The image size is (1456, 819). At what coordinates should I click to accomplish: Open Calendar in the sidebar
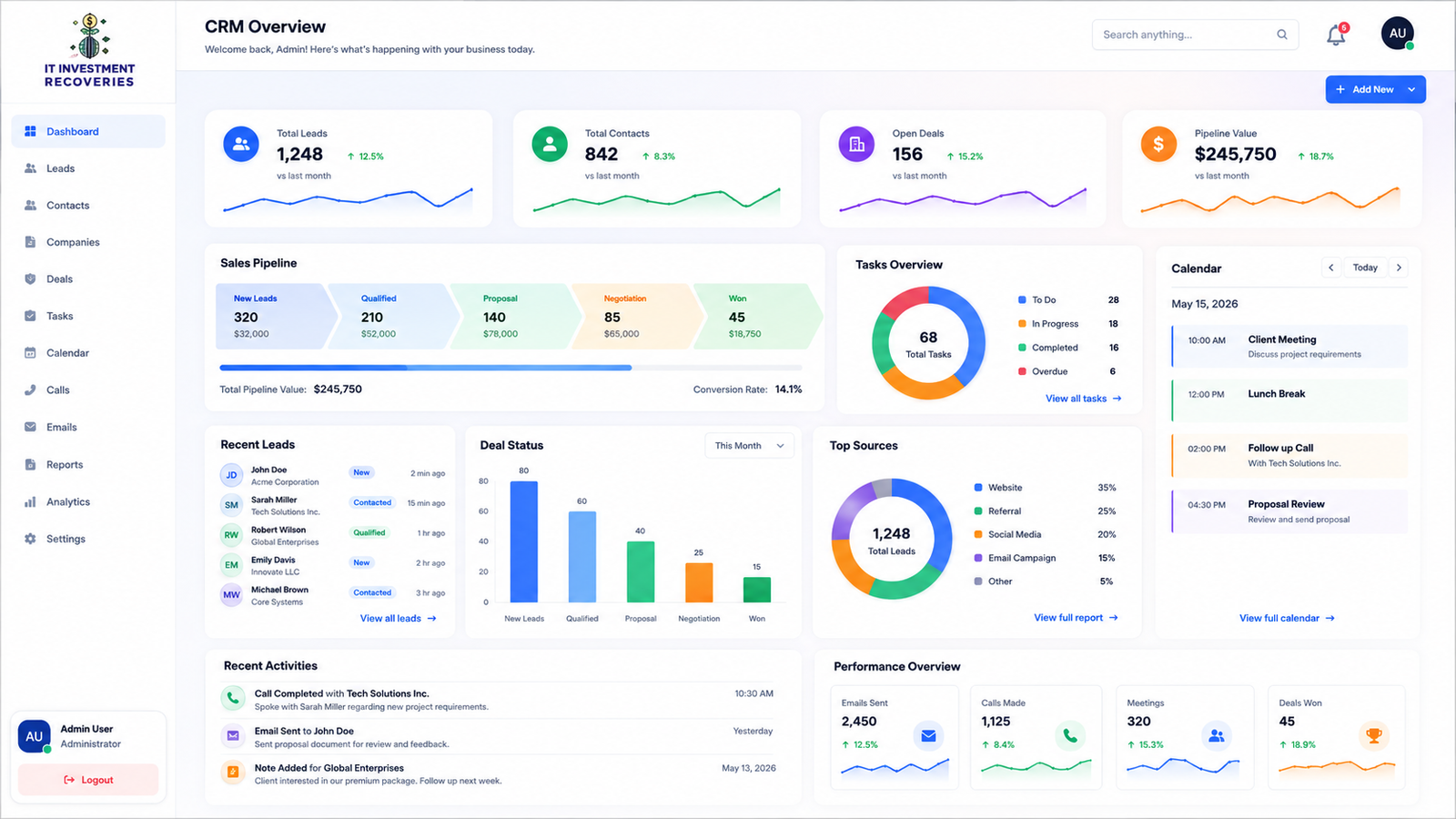click(x=88, y=353)
